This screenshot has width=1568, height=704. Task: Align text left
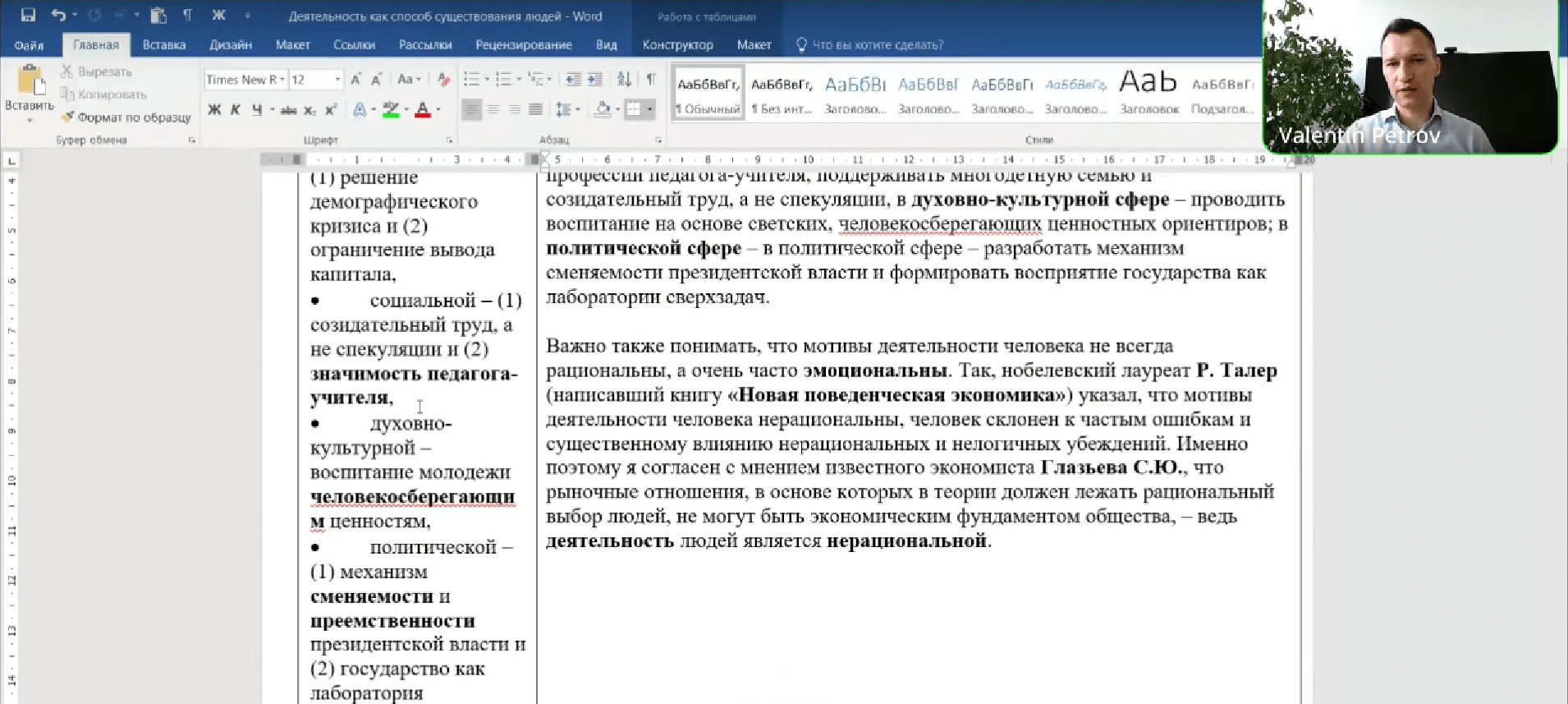[471, 109]
